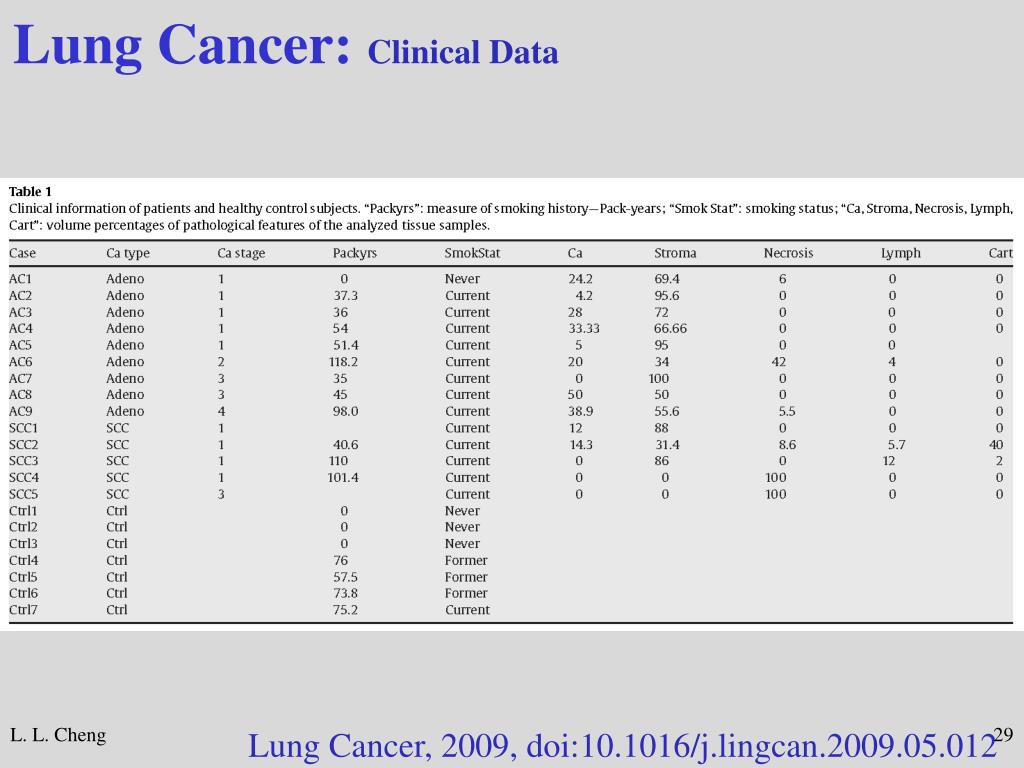Viewport: 1024px width, 768px height.
Task: Select the 'AC4' case cell
Action: click(20, 328)
